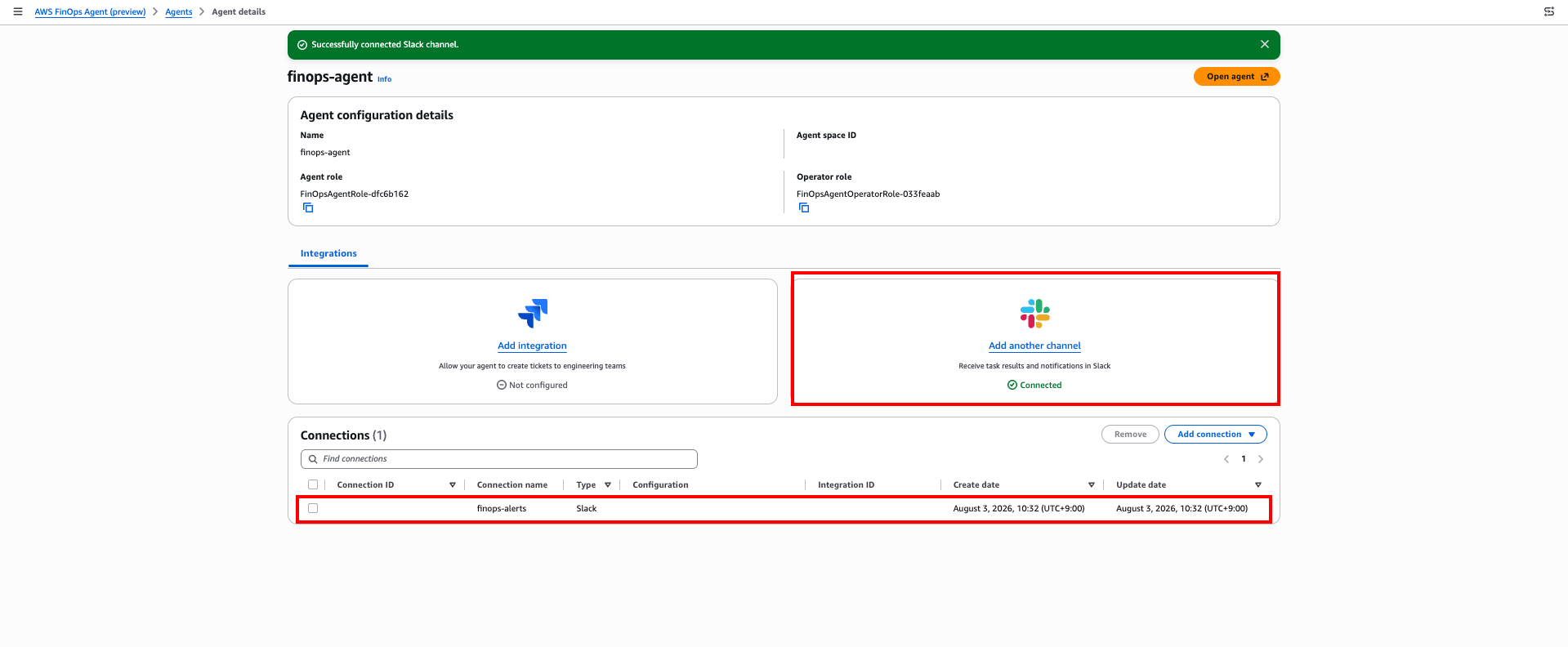Click the Jira integration logo

tap(533, 313)
